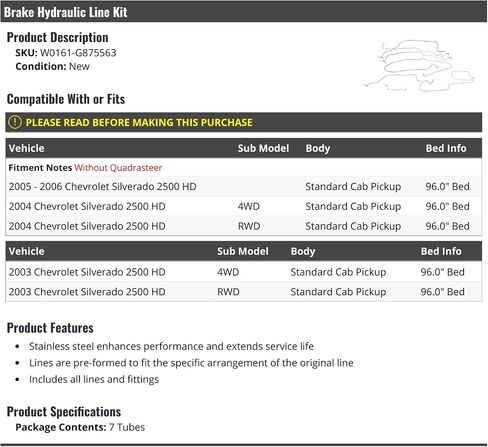
Task: Select the Without Quadrasteer fitment note
Action: [118, 168]
